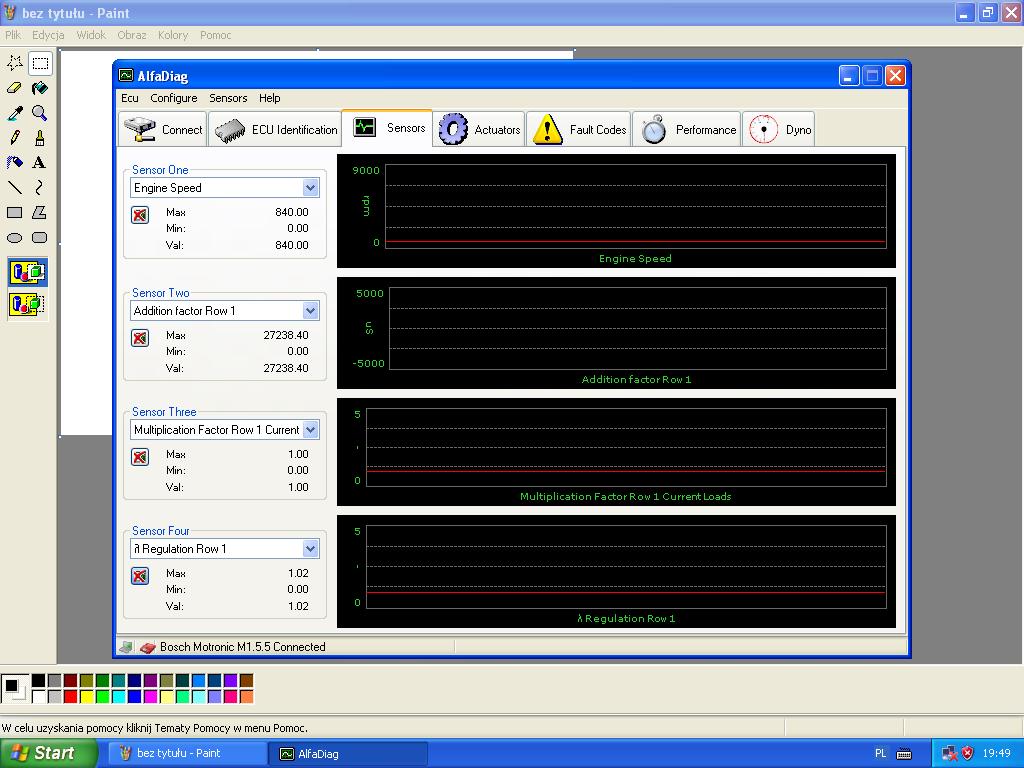Screen dimensions: 1024x768
Task: Click the Sensor Three reset icon
Action: 140,457
